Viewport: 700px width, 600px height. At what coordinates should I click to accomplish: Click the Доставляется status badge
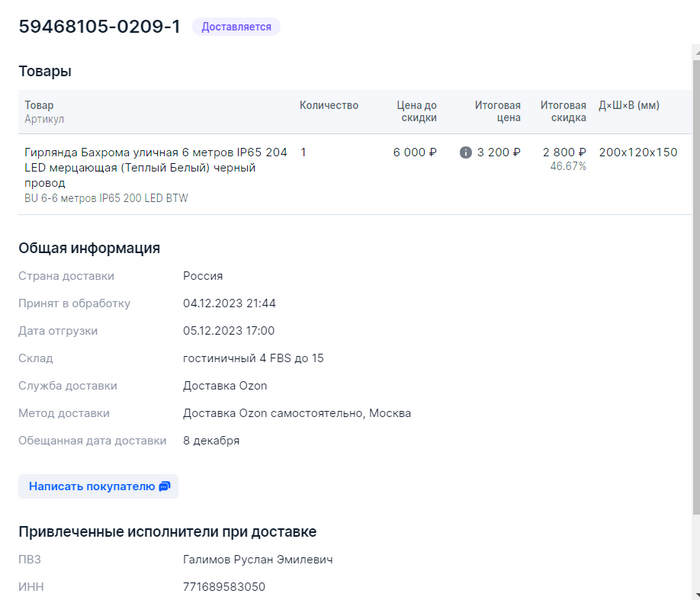coord(236,27)
